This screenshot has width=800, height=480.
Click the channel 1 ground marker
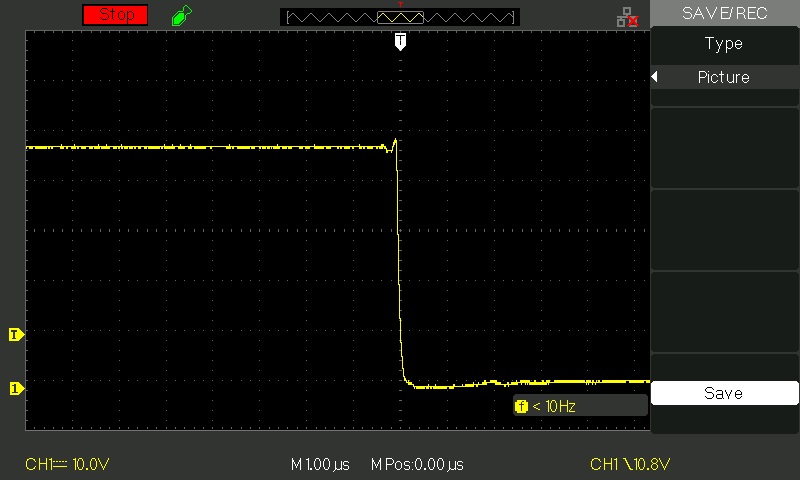(x=16, y=389)
